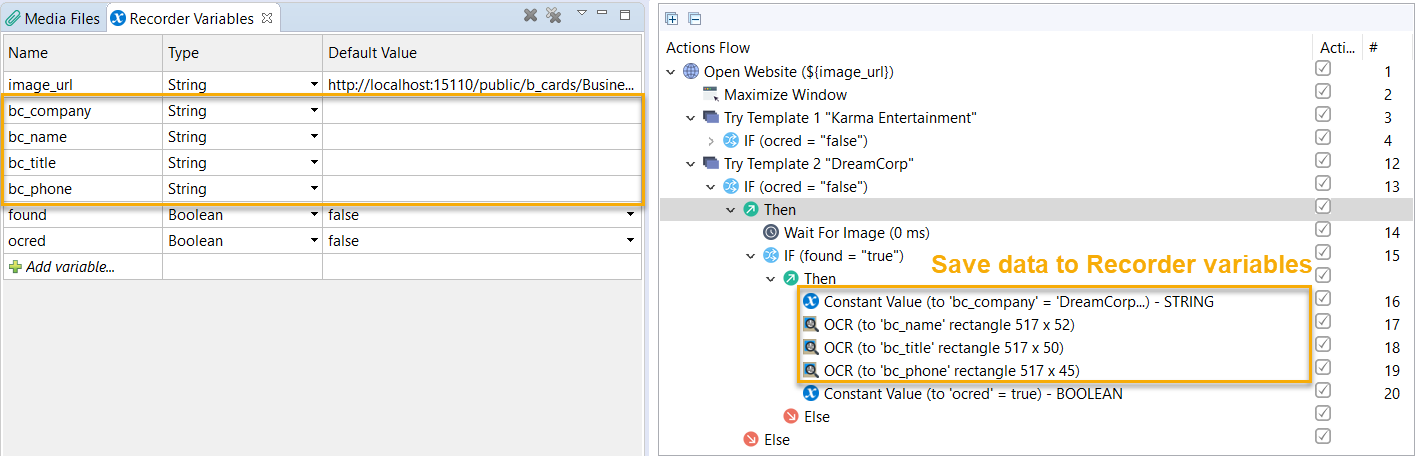
Task: Select found variable name cell
Action: (x=83, y=215)
